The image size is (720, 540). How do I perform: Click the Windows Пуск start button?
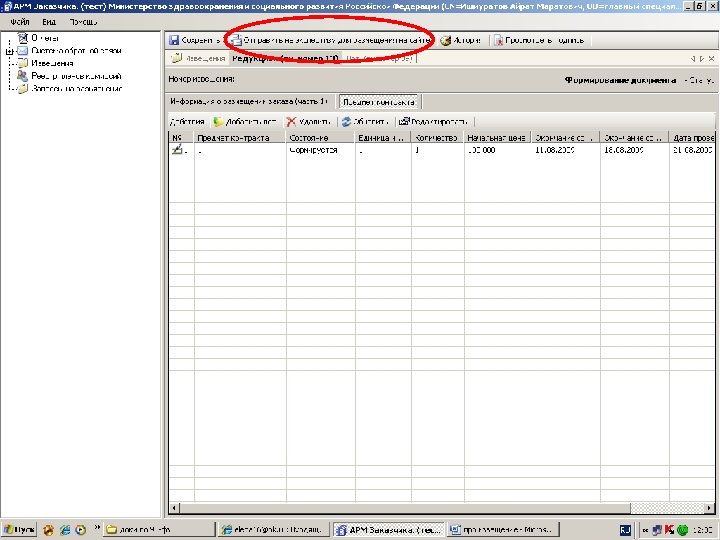[19, 529]
